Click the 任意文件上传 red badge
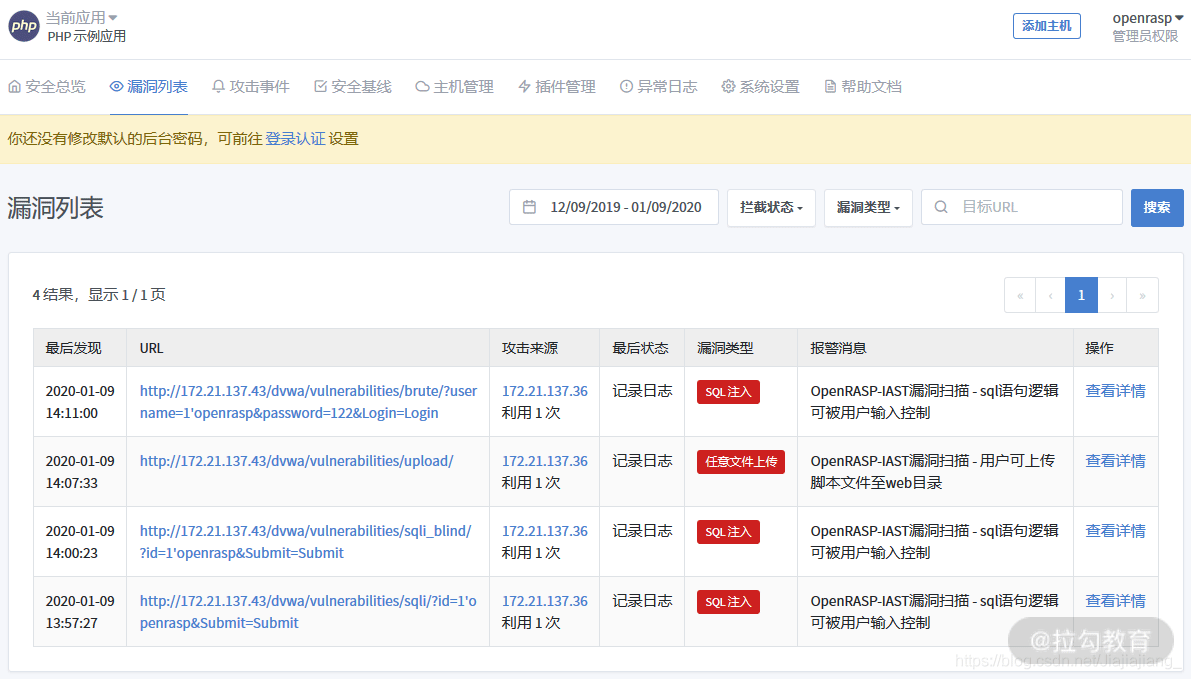1191x679 pixels. point(741,462)
